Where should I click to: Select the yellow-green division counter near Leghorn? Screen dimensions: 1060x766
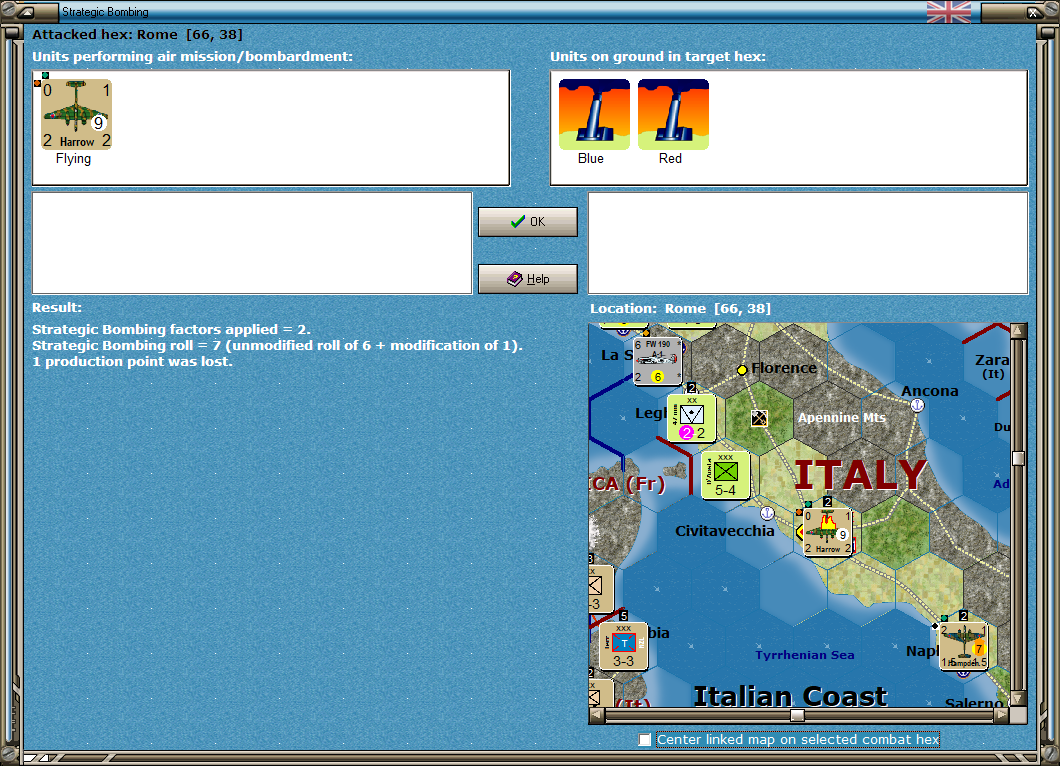tap(691, 418)
